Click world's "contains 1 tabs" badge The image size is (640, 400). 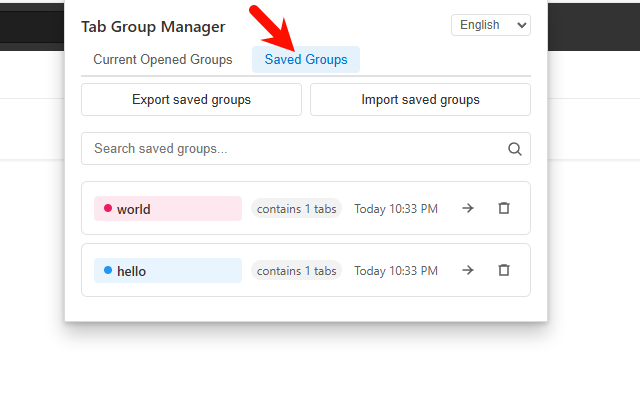[296, 209]
